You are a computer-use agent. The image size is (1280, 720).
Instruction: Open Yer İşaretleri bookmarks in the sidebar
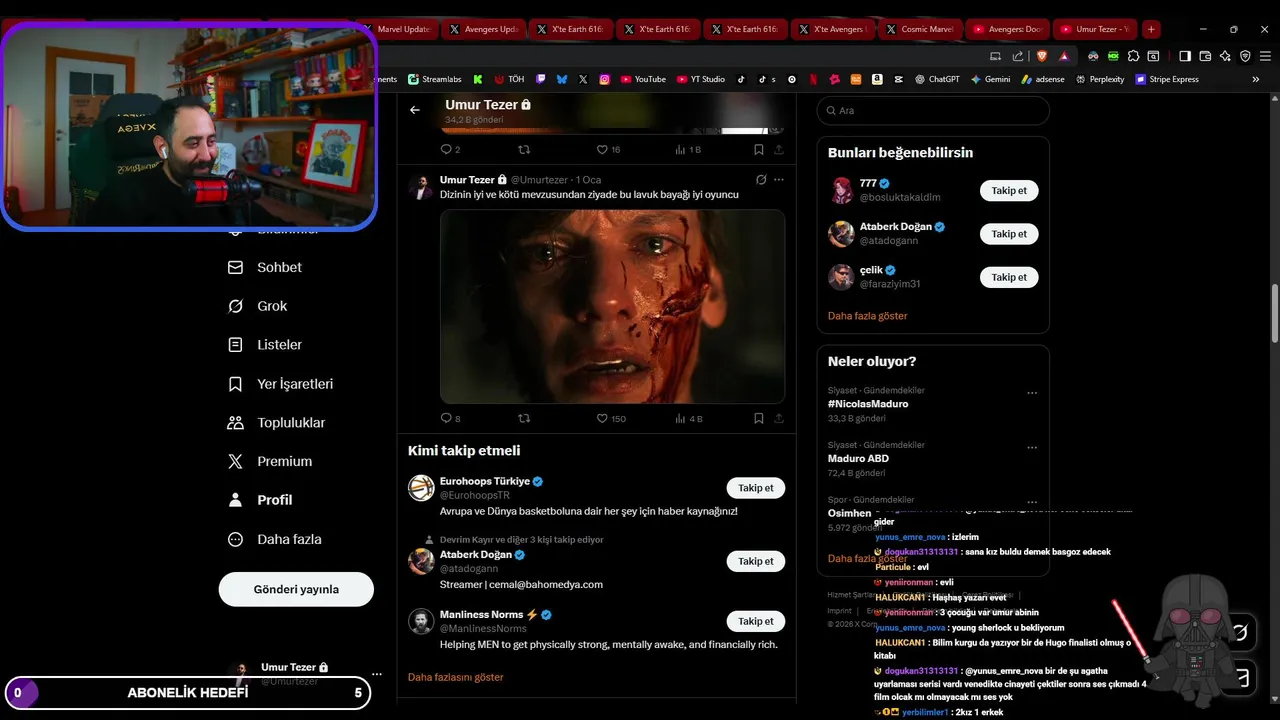pos(281,384)
